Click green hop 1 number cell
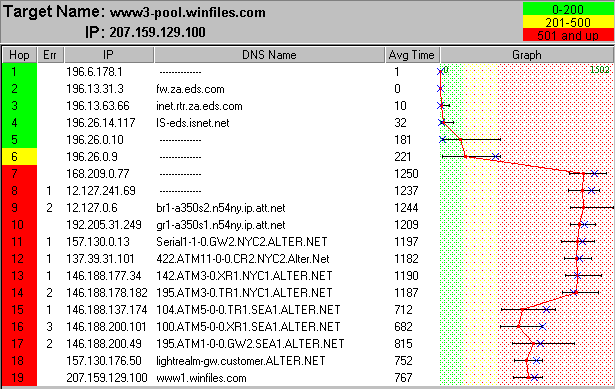616x389 pixels. (x=19, y=72)
